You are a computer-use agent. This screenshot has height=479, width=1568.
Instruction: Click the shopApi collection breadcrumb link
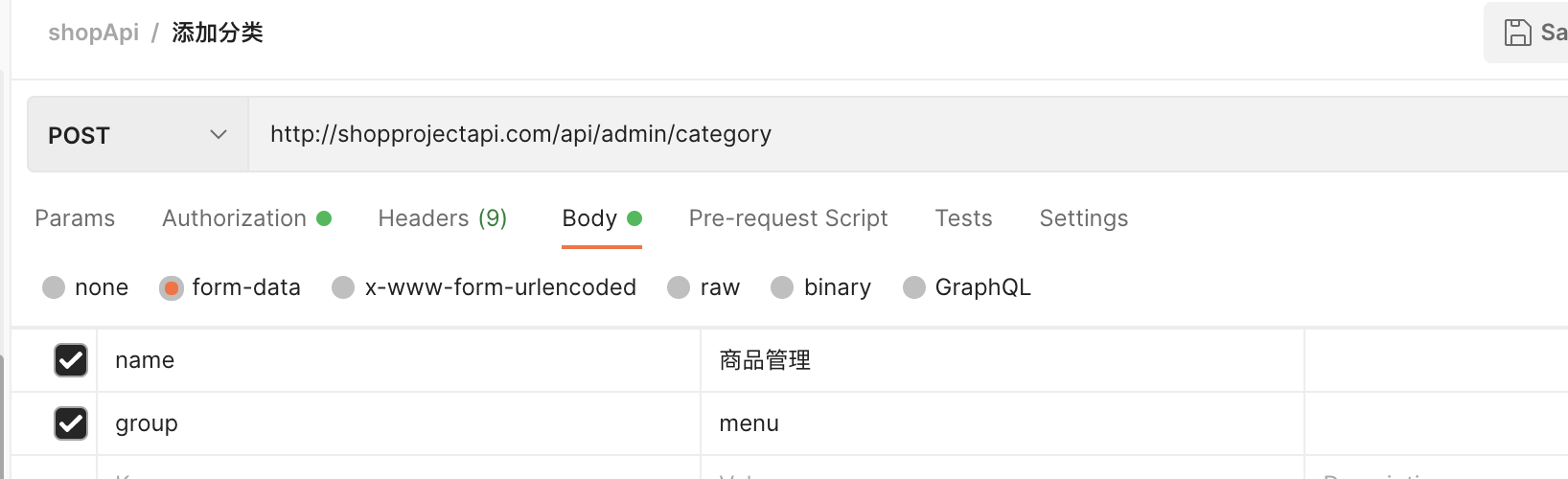coord(93,33)
